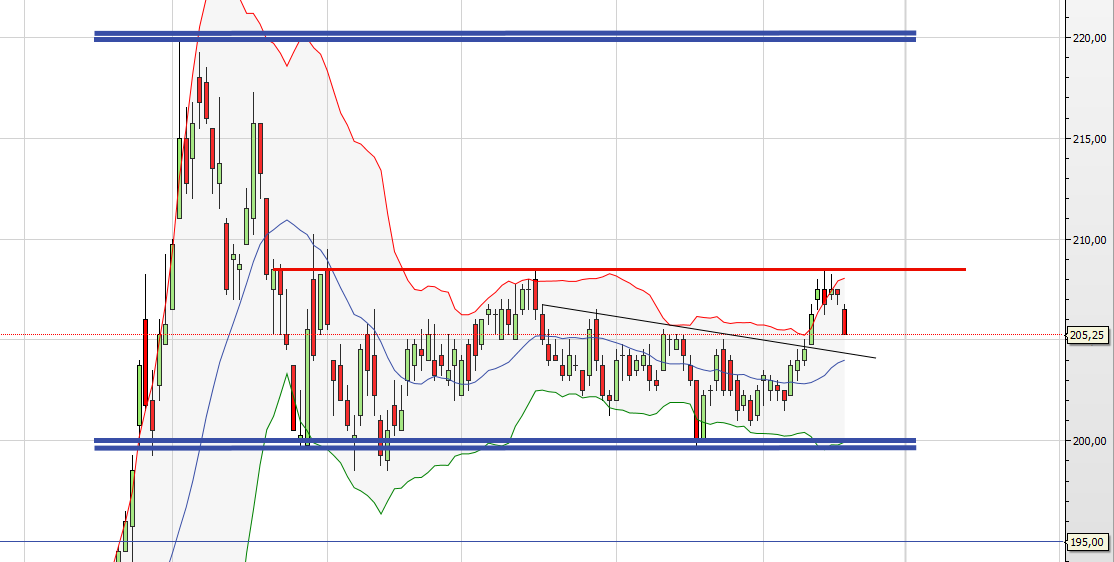Click the 215,00 price axis label

point(1088,139)
